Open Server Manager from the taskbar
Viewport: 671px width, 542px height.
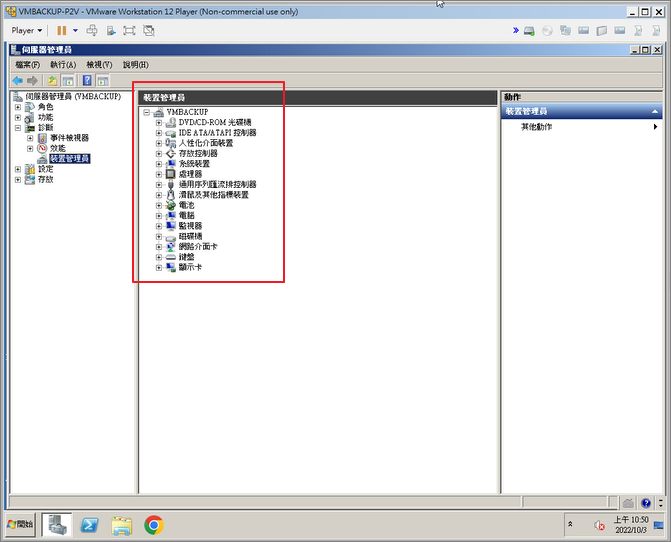coord(57,525)
